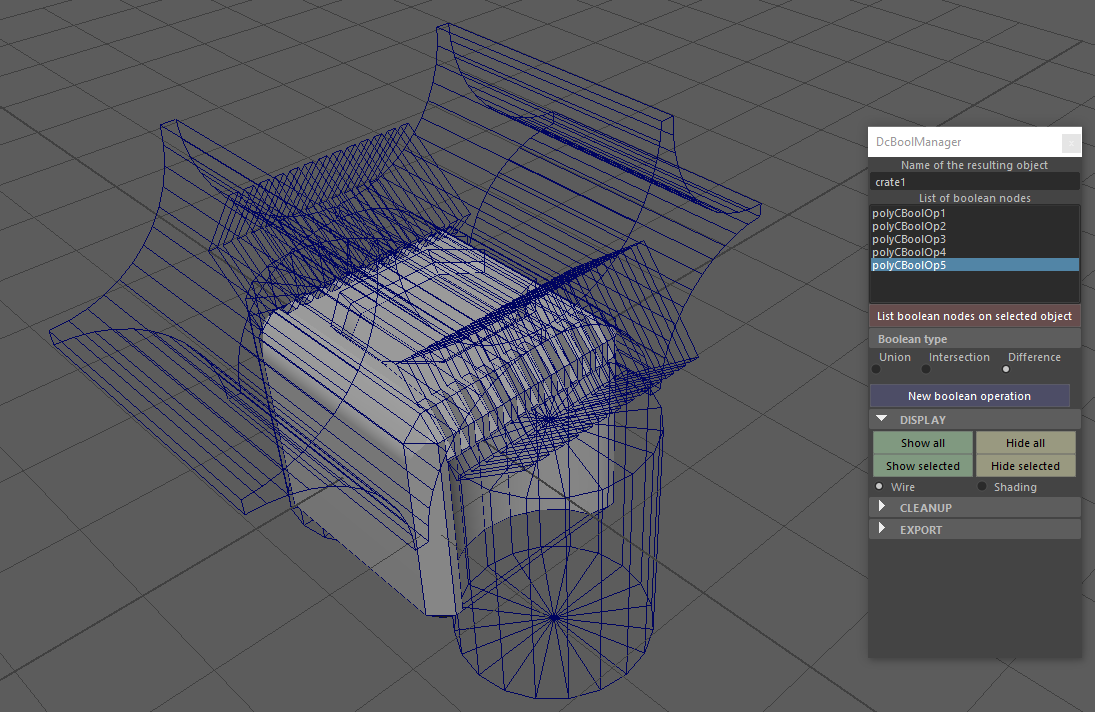Click the Show all button
The image size is (1095, 712).
pos(923,443)
